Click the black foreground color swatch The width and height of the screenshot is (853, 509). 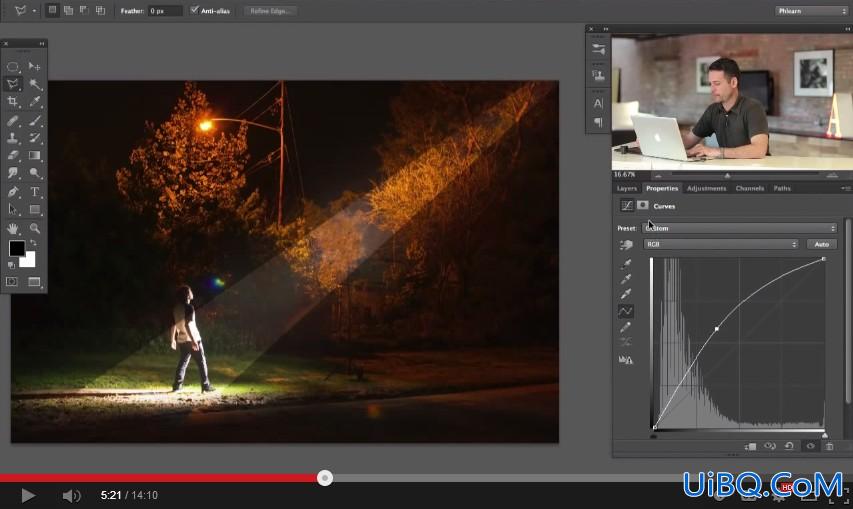tap(16, 247)
